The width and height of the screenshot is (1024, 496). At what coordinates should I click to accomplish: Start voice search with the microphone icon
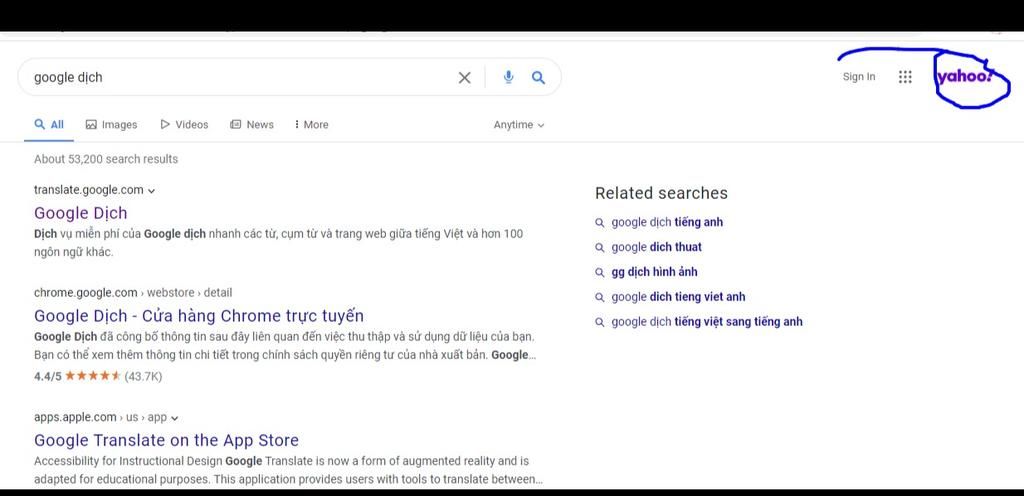point(509,78)
